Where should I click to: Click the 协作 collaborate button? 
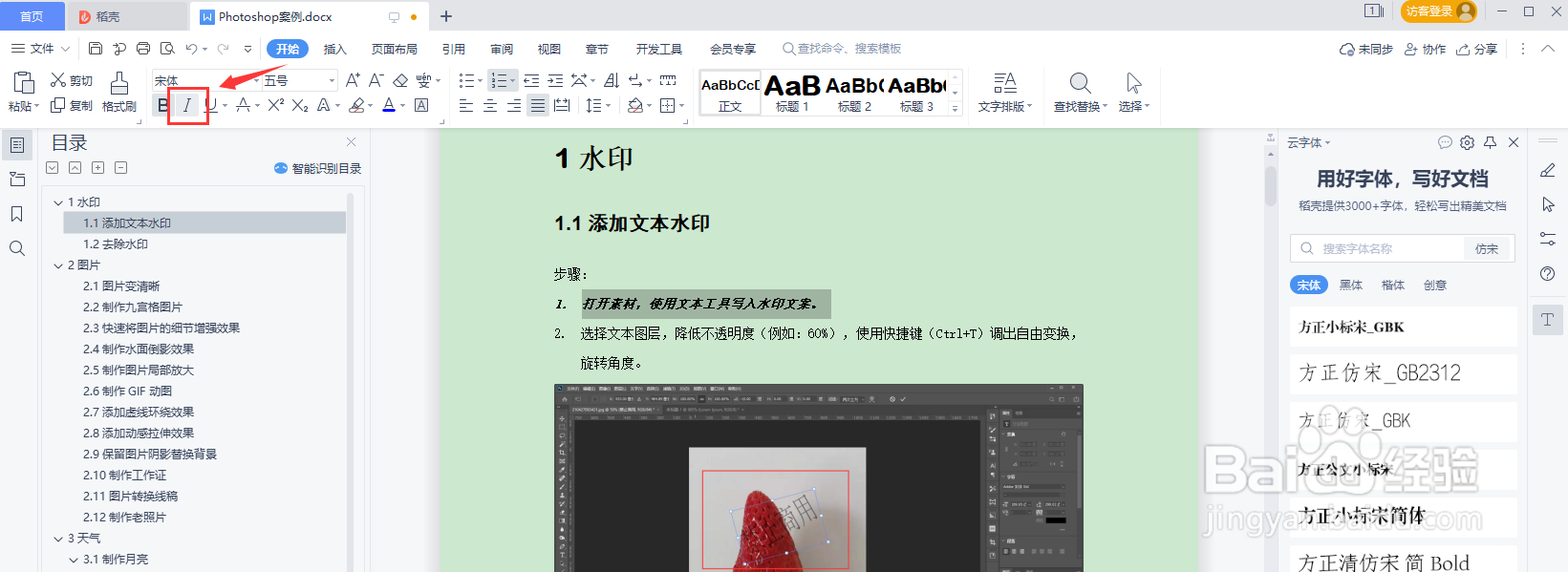1425,49
